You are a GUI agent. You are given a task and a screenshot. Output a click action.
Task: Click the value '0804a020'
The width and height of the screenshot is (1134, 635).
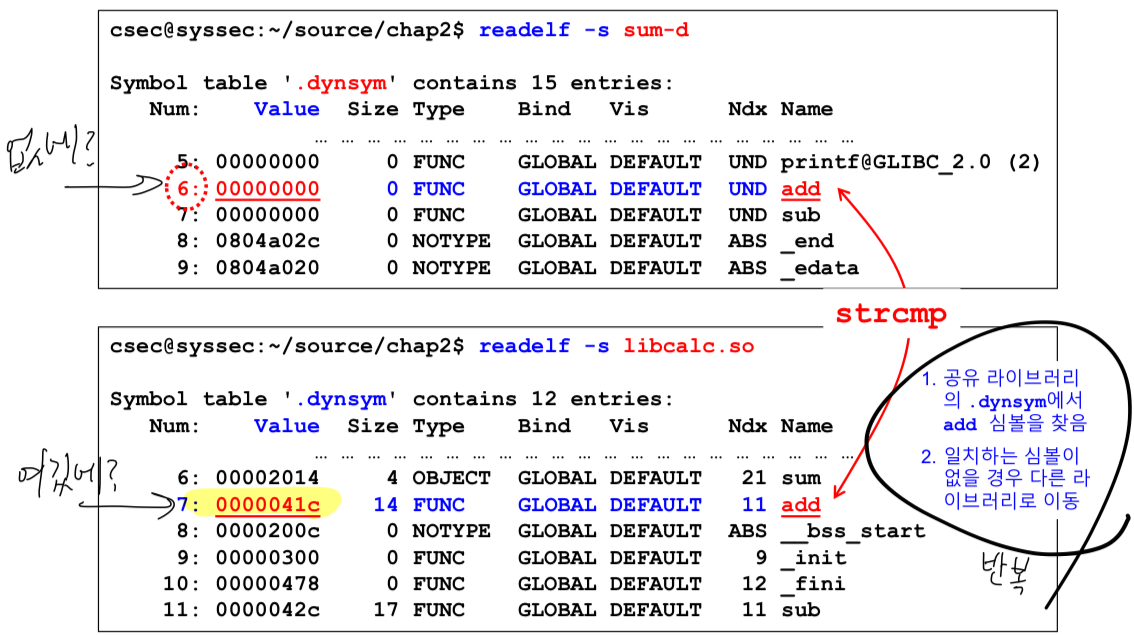268,268
